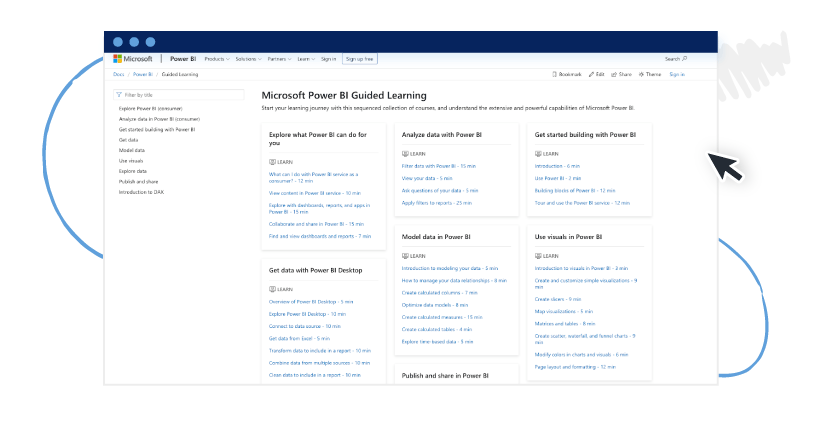This screenshot has height=427, width=820.
Task: Select Introduction to DAX in sidebar
Action: pyautogui.click(x=141, y=192)
